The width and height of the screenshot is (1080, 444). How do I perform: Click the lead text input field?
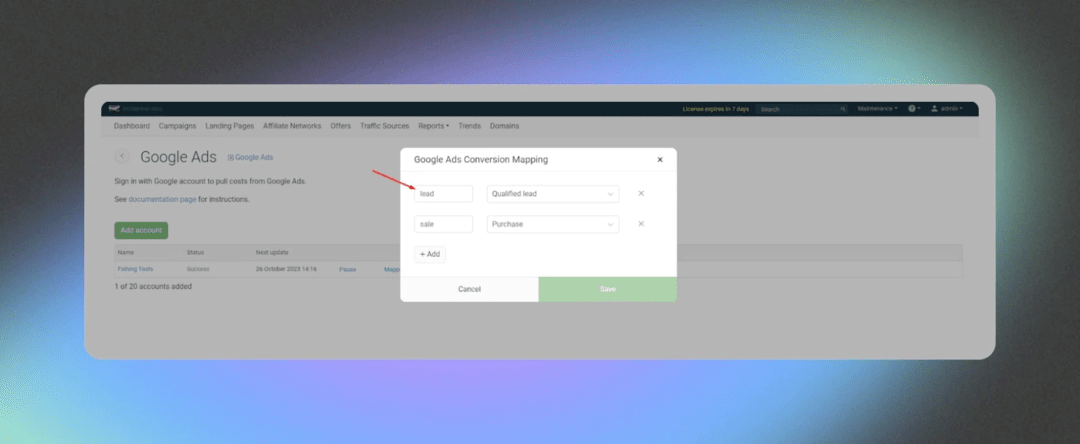[444, 194]
